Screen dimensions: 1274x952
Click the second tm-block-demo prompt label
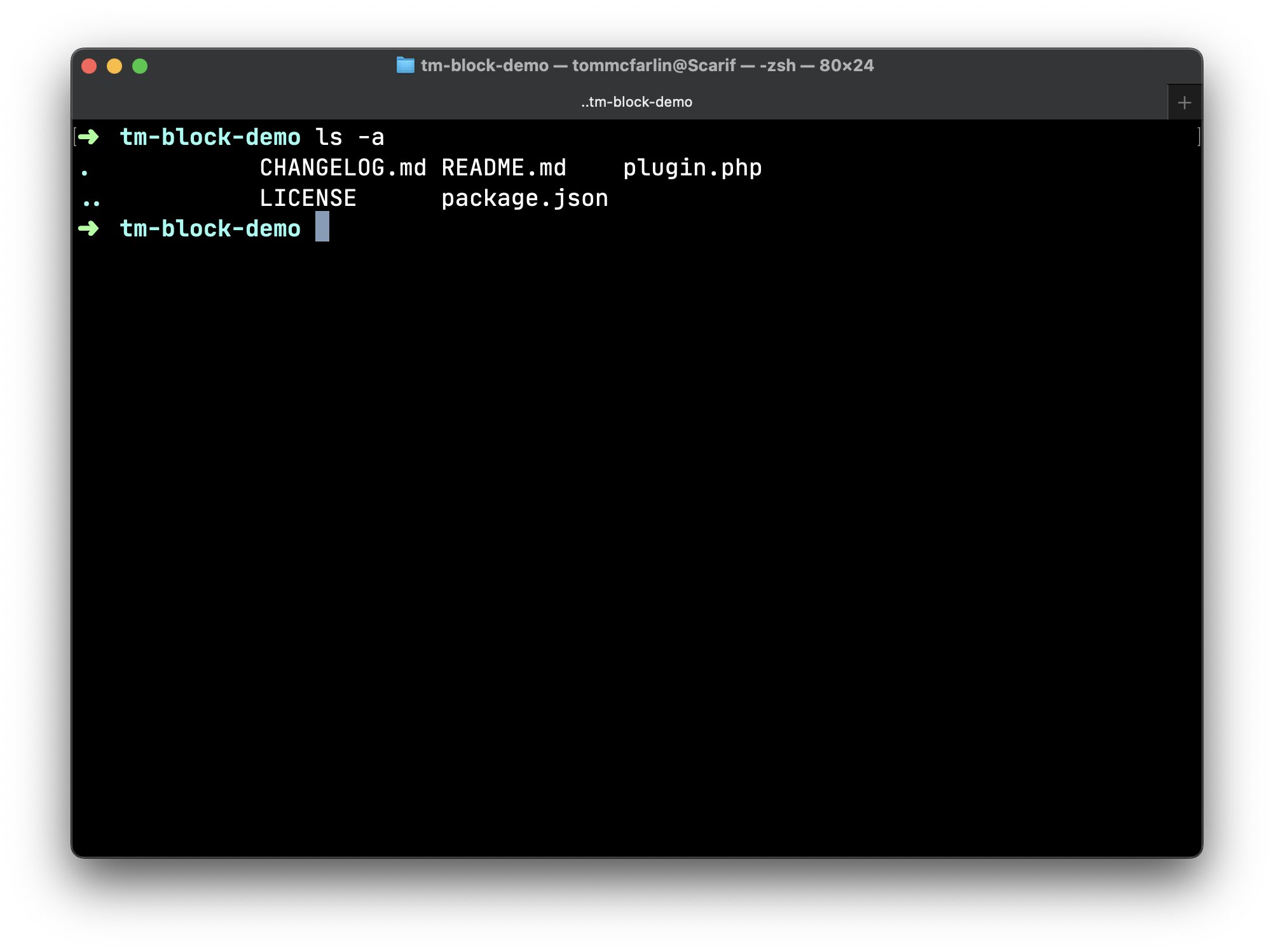tap(210, 228)
